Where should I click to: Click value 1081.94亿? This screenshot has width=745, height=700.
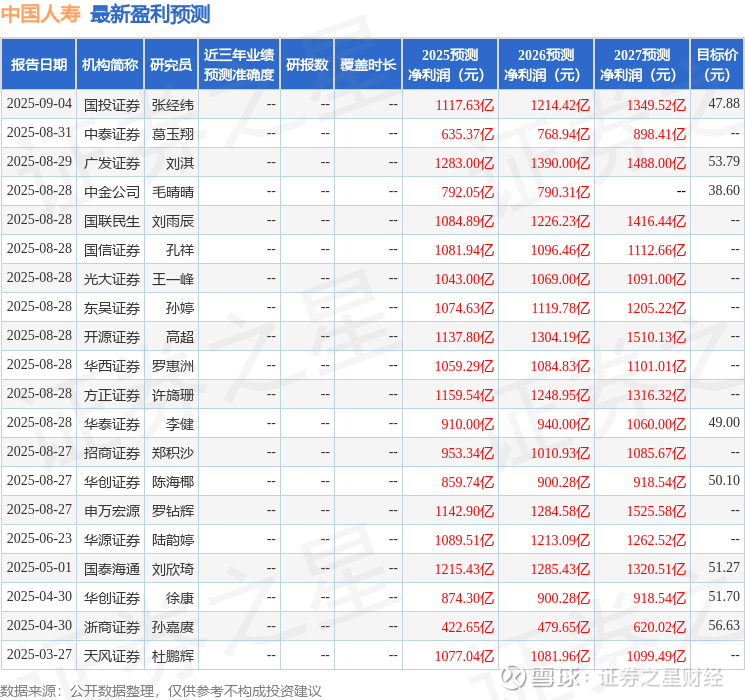point(465,250)
